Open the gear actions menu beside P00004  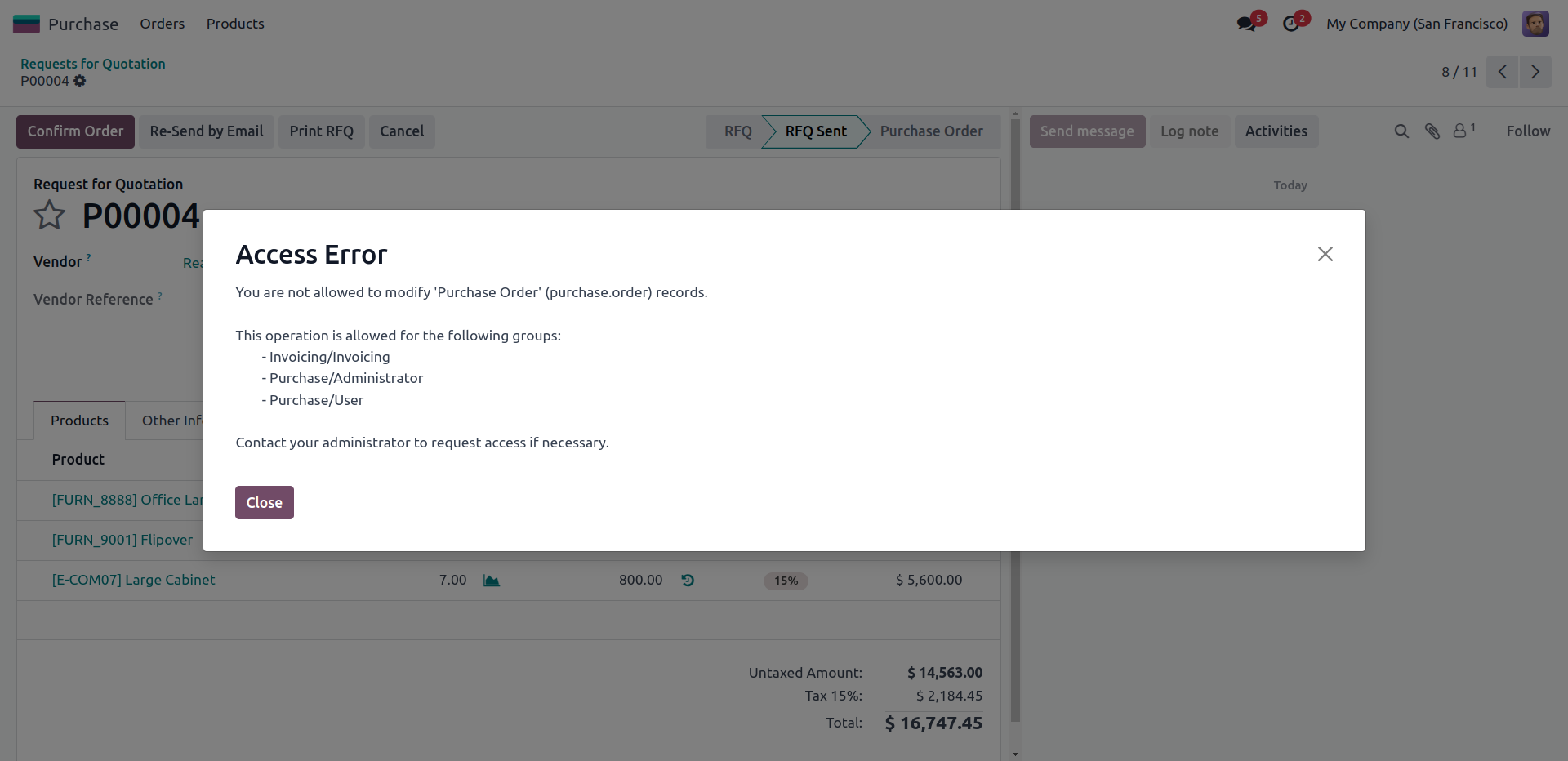coord(79,81)
